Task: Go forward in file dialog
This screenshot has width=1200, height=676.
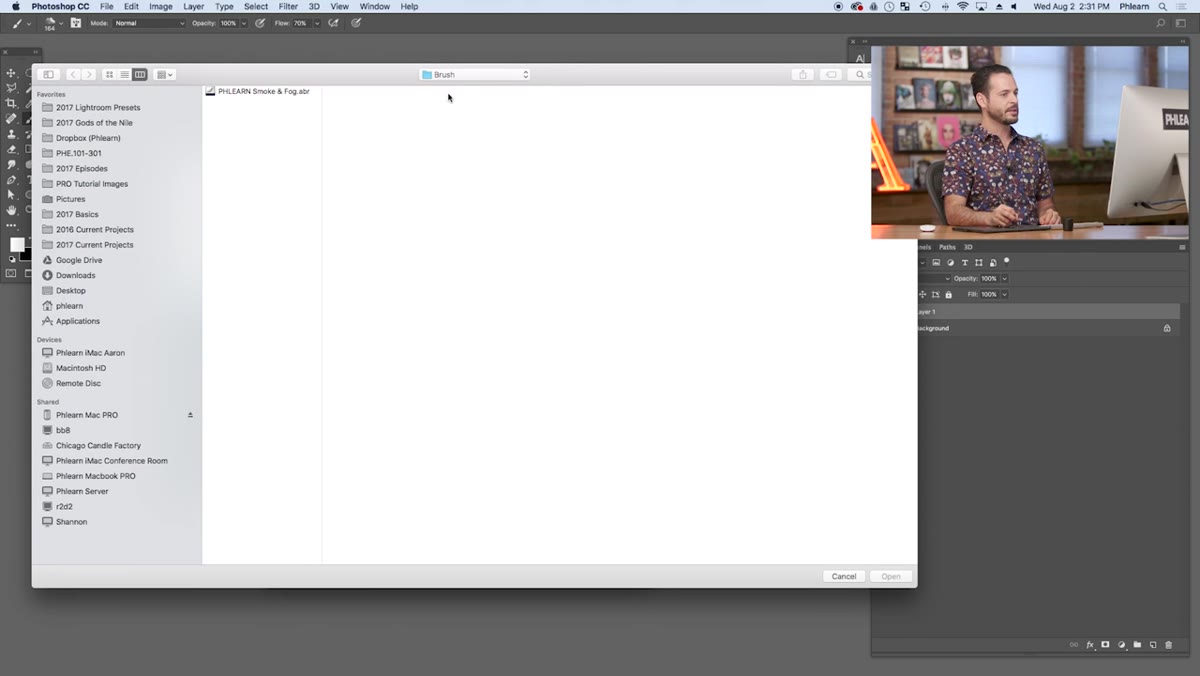Action: (89, 75)
